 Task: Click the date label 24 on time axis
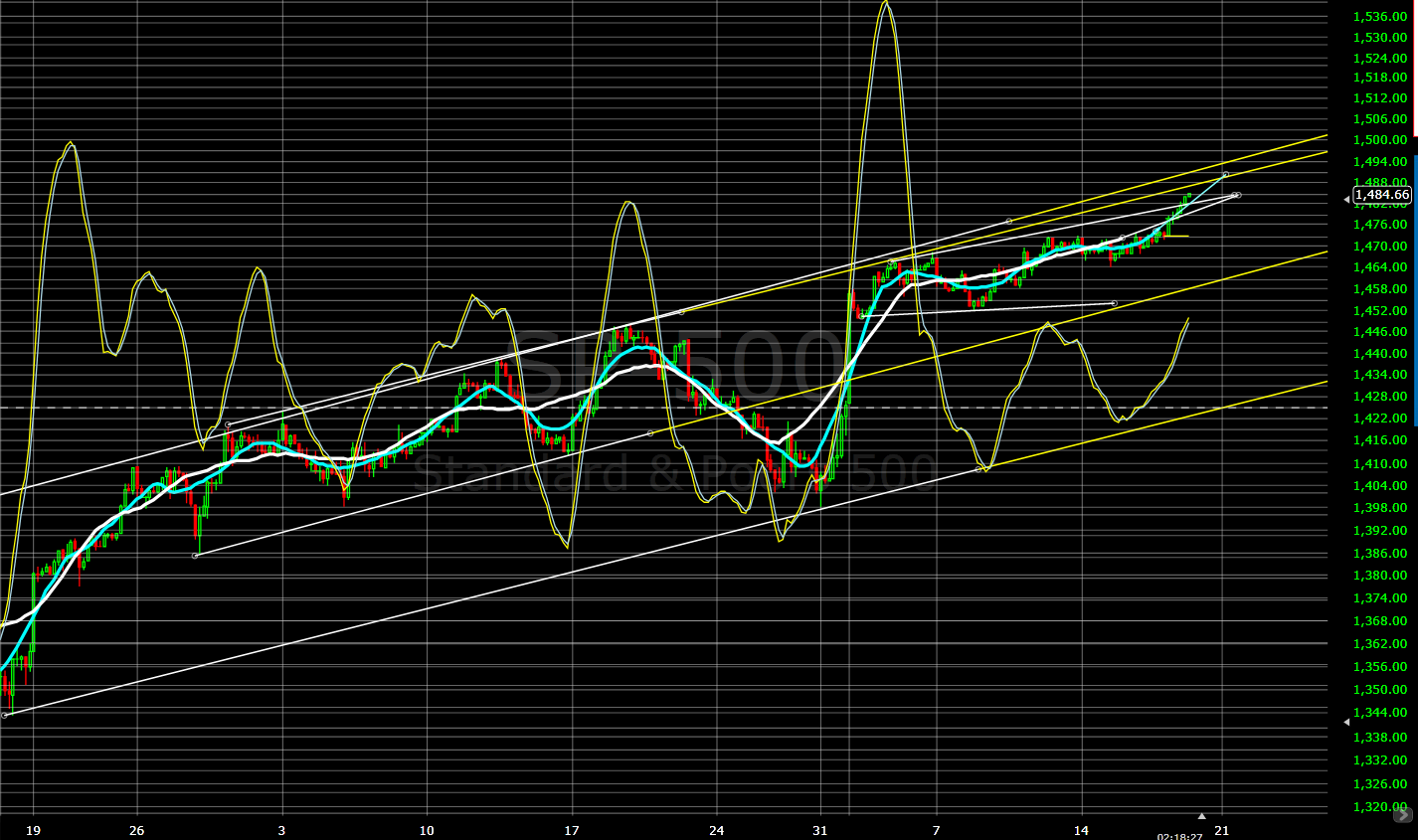coord(717,830)
